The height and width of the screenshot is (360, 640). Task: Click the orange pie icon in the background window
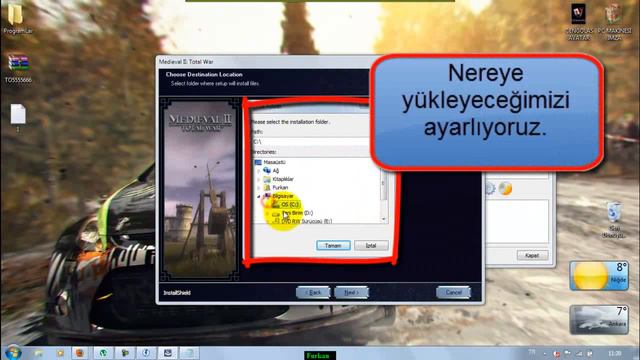click(x=505, y=189)
